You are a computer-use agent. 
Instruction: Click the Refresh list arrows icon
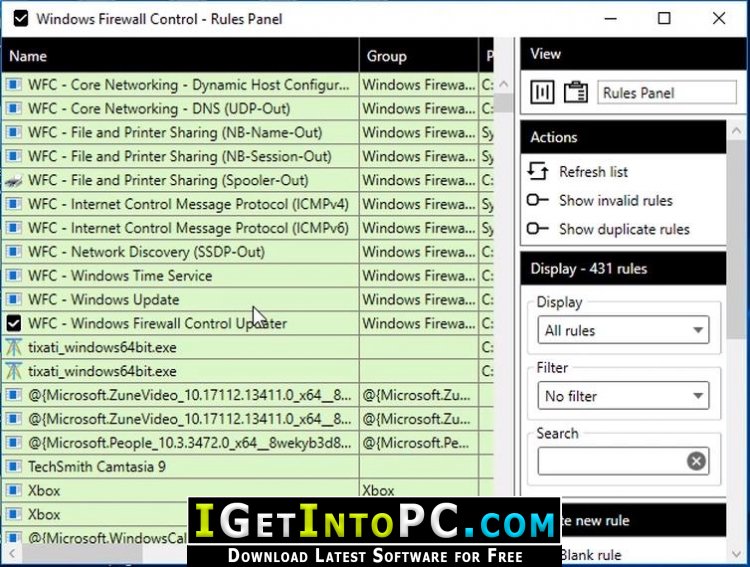[538, 171]
